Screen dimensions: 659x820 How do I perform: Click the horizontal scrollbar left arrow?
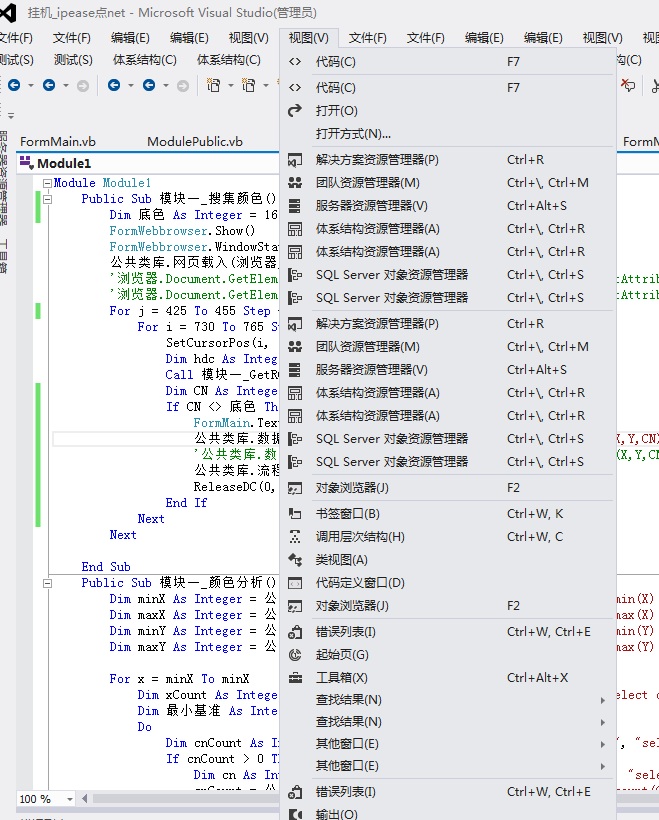point(85,799)
